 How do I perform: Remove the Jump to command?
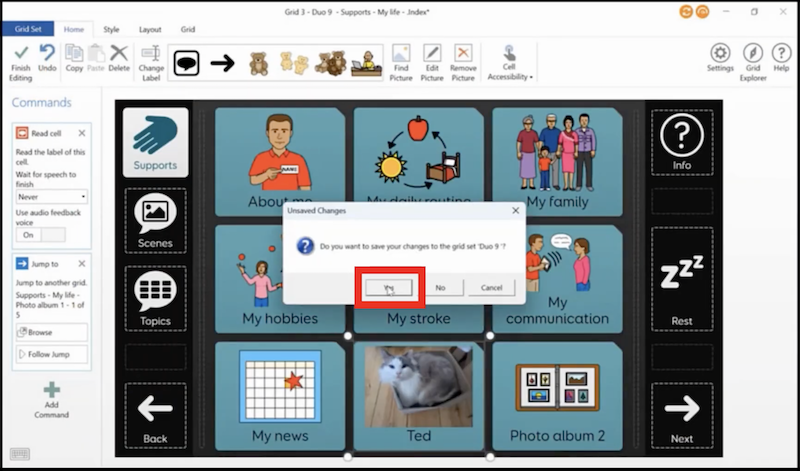click(x=82, y=264)
